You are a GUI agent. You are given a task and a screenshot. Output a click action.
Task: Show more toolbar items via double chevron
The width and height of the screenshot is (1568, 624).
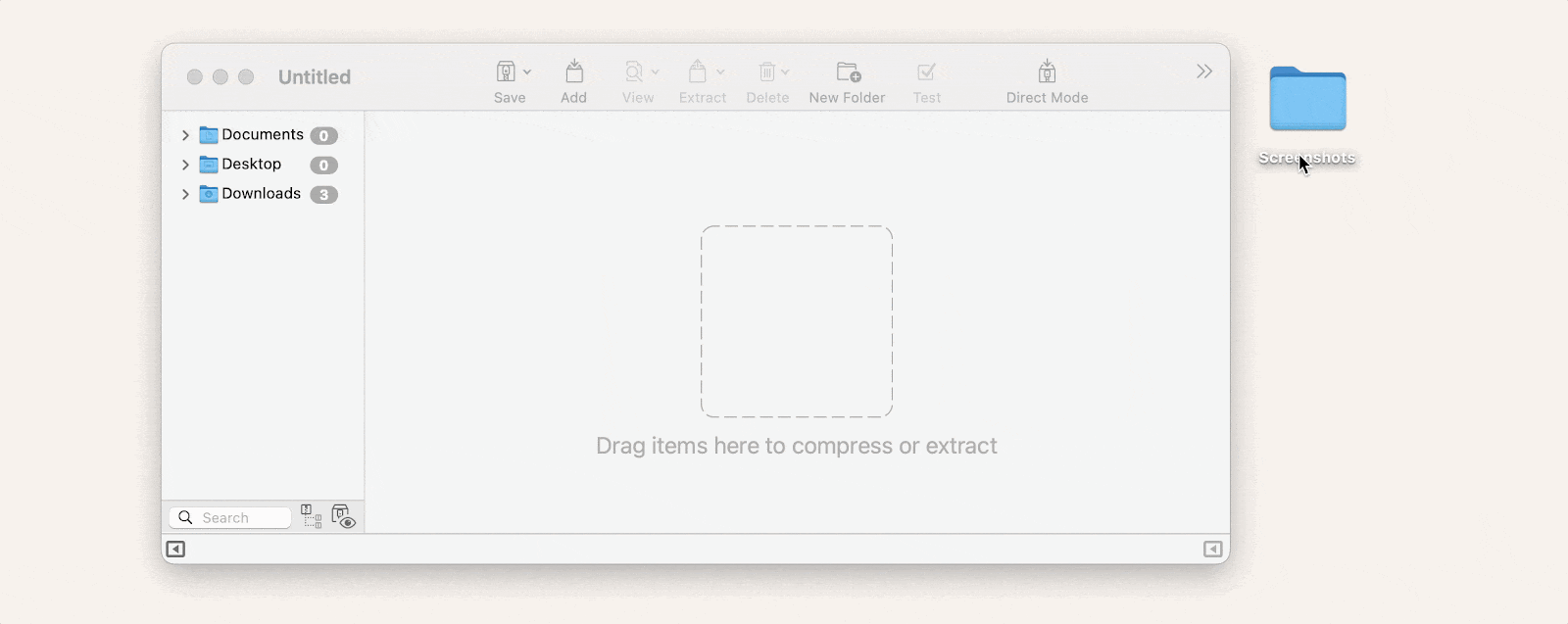[1204, 72]
